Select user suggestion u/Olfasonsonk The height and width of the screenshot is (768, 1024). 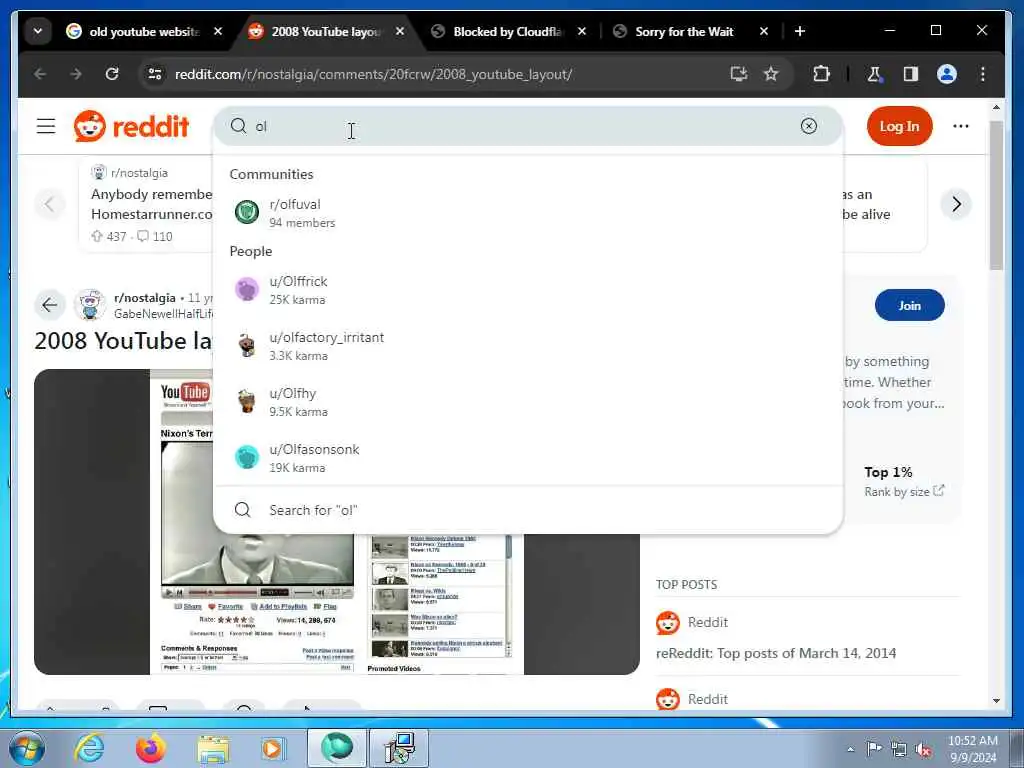pos(528,458)
